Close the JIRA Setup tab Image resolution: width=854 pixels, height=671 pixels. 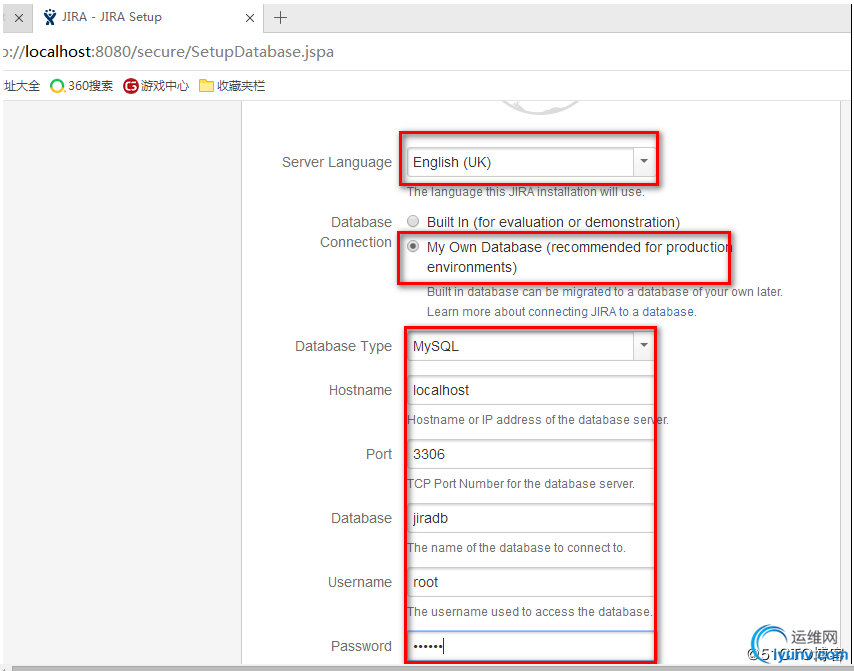tap(250, 18)
